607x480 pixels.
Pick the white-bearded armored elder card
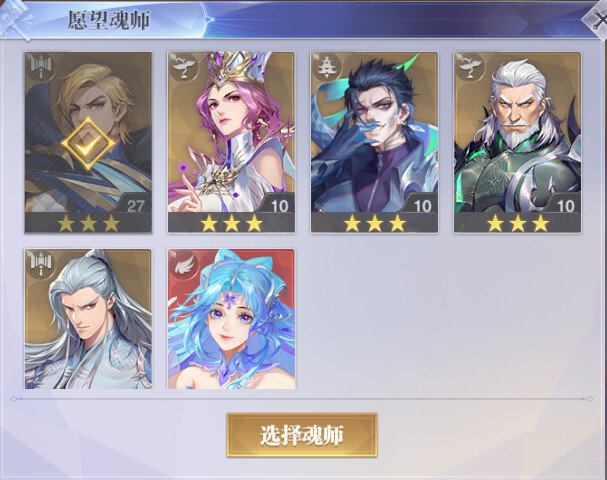pos(518,142)
